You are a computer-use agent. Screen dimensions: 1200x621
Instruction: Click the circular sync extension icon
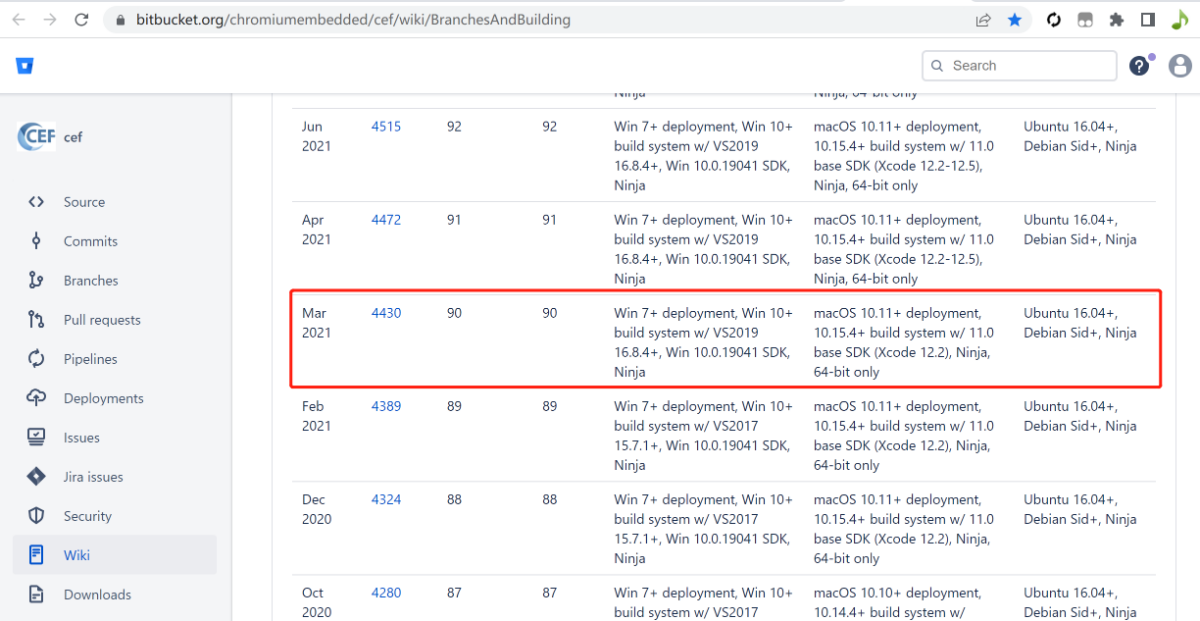click(1054, 20)
